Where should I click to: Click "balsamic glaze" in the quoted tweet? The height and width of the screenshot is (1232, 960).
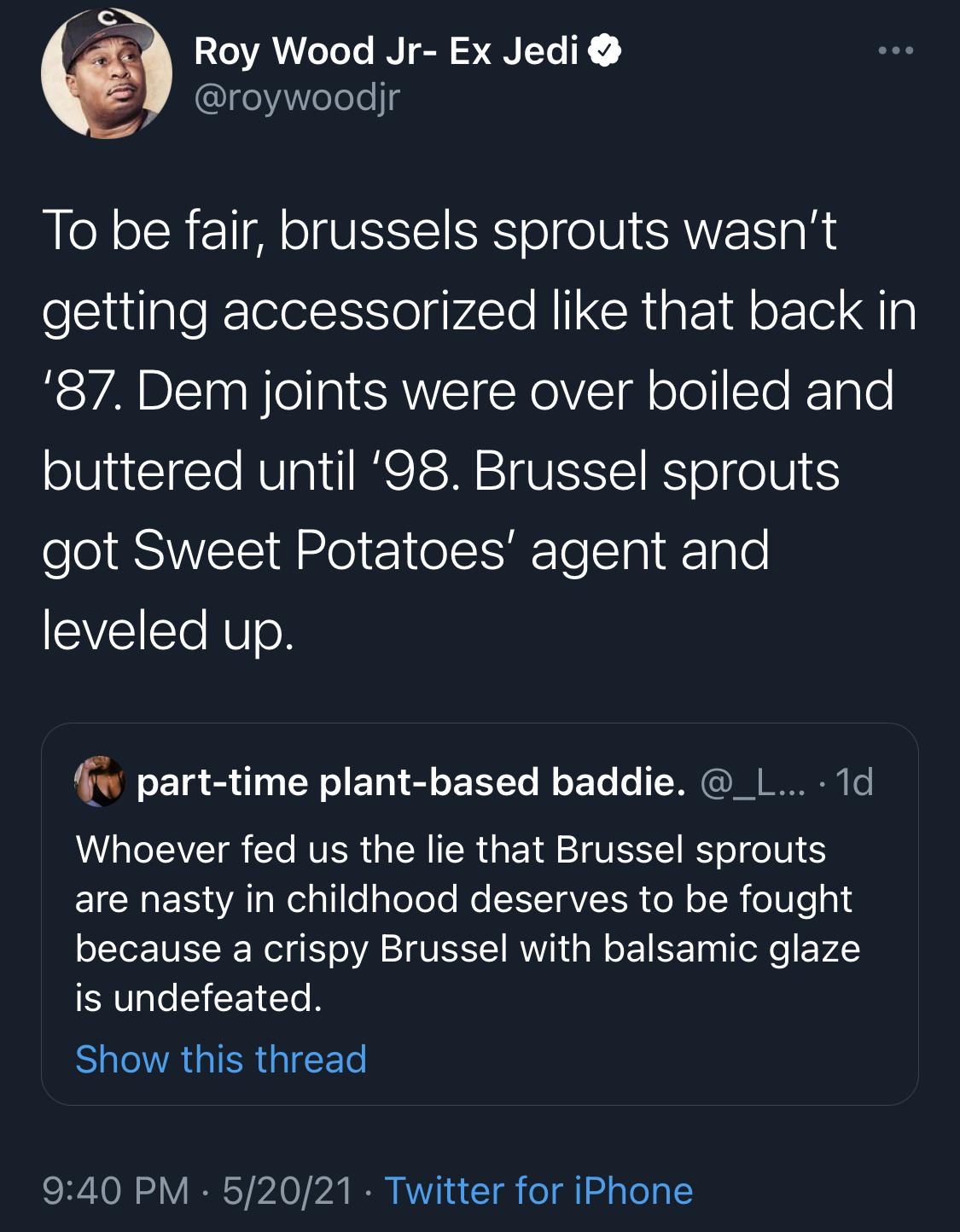click(731, 948)
